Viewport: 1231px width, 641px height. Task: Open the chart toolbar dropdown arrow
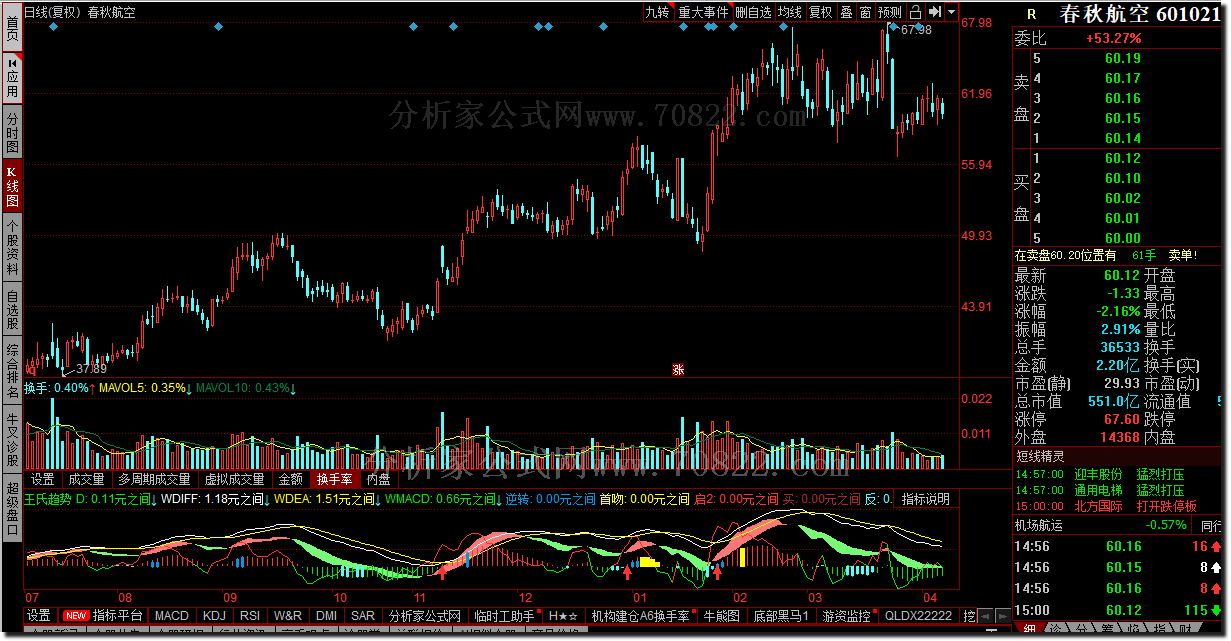[x=949, y=12]
